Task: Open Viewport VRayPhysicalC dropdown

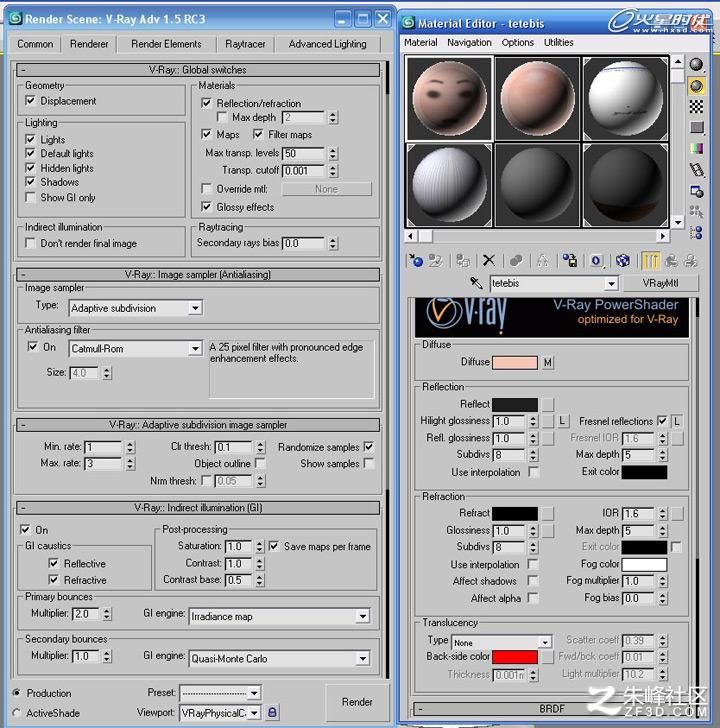Action: point(220,712)
